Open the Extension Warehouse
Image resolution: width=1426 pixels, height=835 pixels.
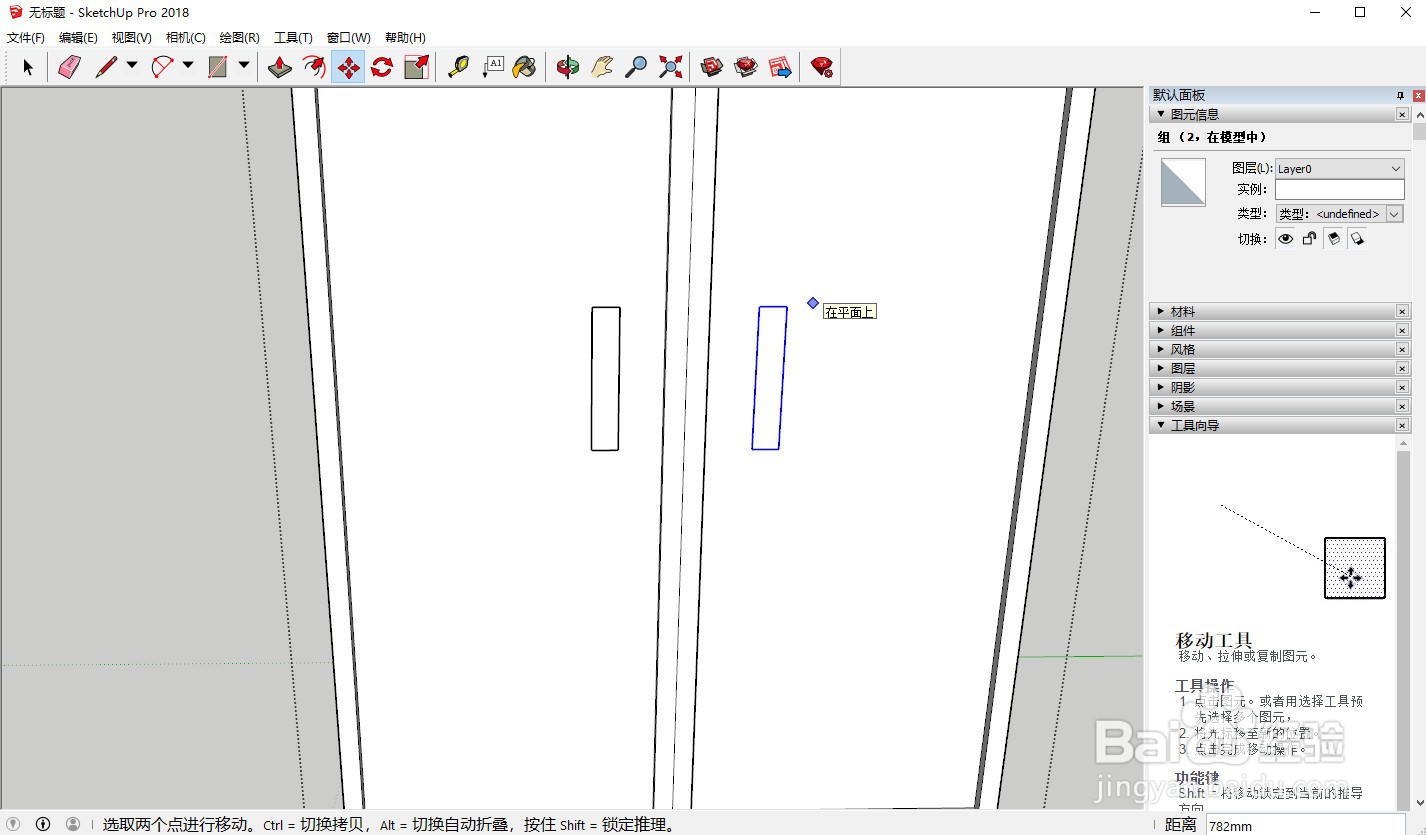tap(746, 67)
